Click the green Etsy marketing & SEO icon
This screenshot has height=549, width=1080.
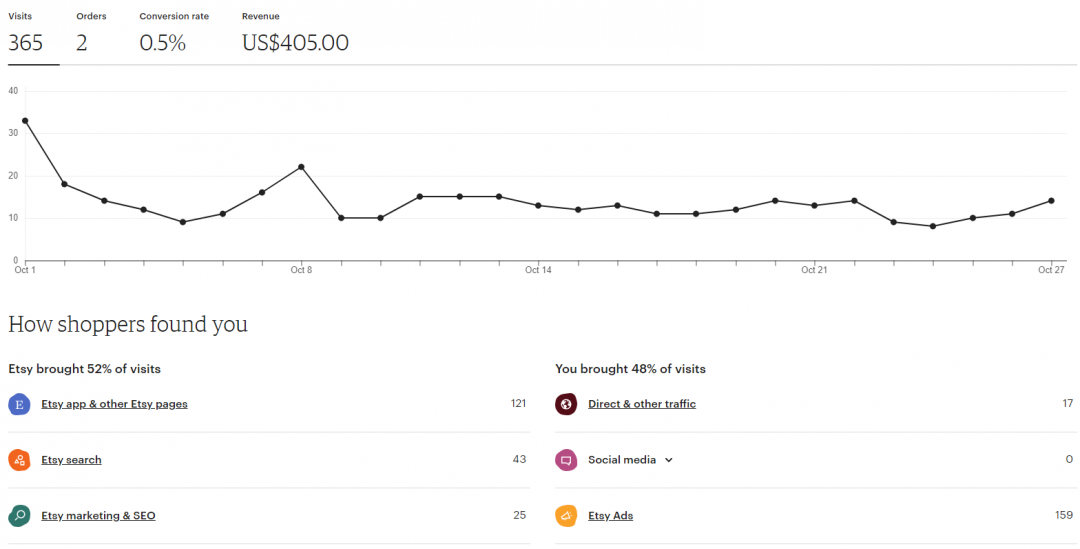click(19, 516)
